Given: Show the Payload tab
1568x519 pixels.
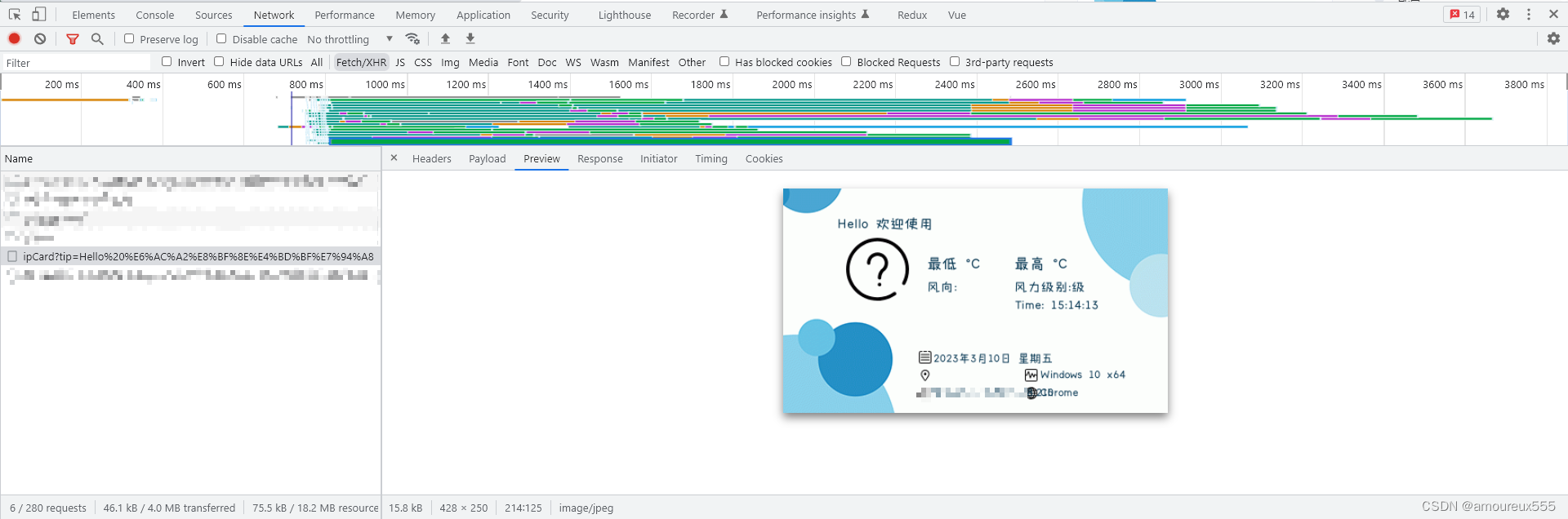Looking at the screenshot, I should pyautogui.click(x=488, y=158).
